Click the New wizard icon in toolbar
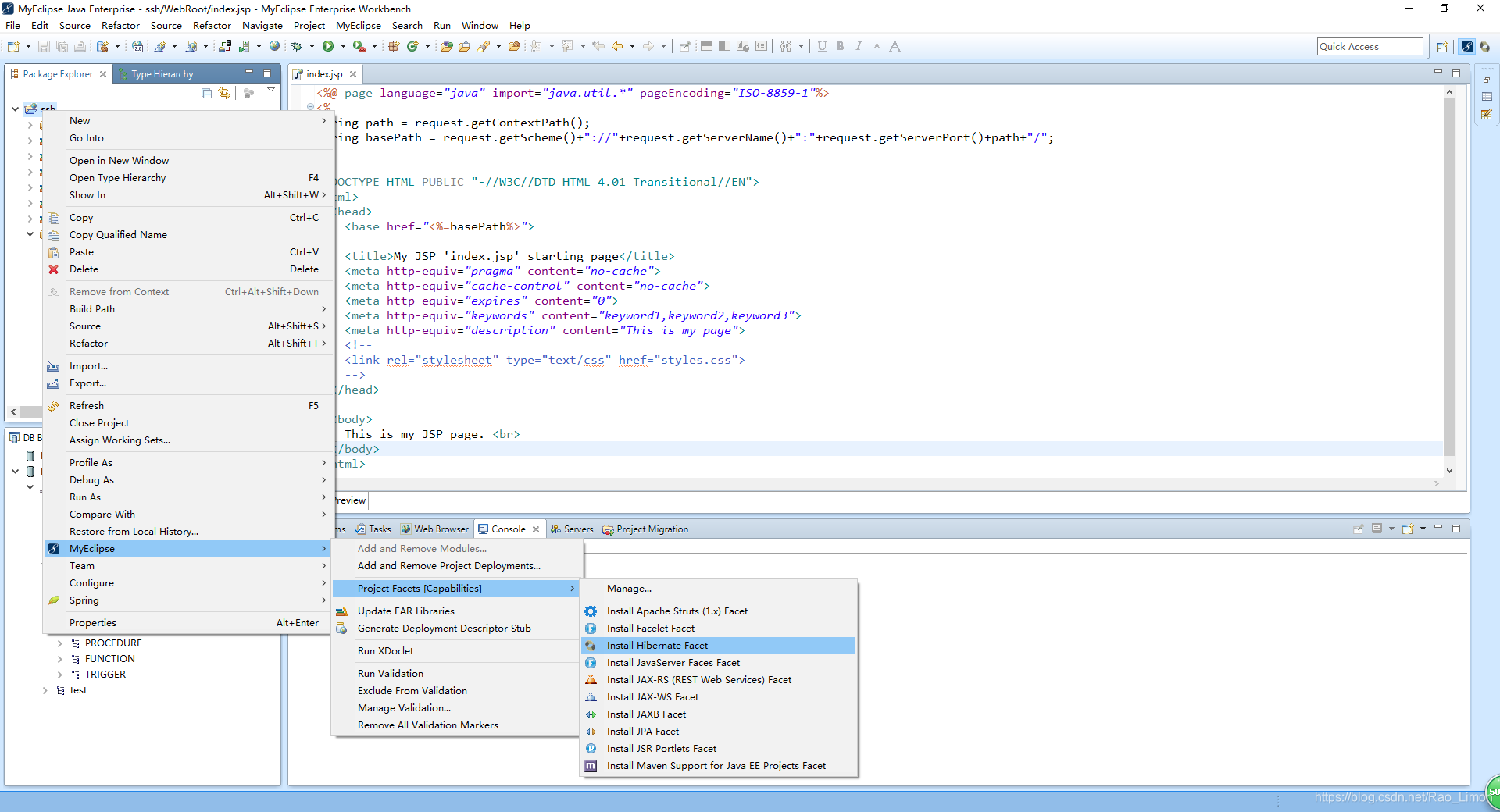 13,47
